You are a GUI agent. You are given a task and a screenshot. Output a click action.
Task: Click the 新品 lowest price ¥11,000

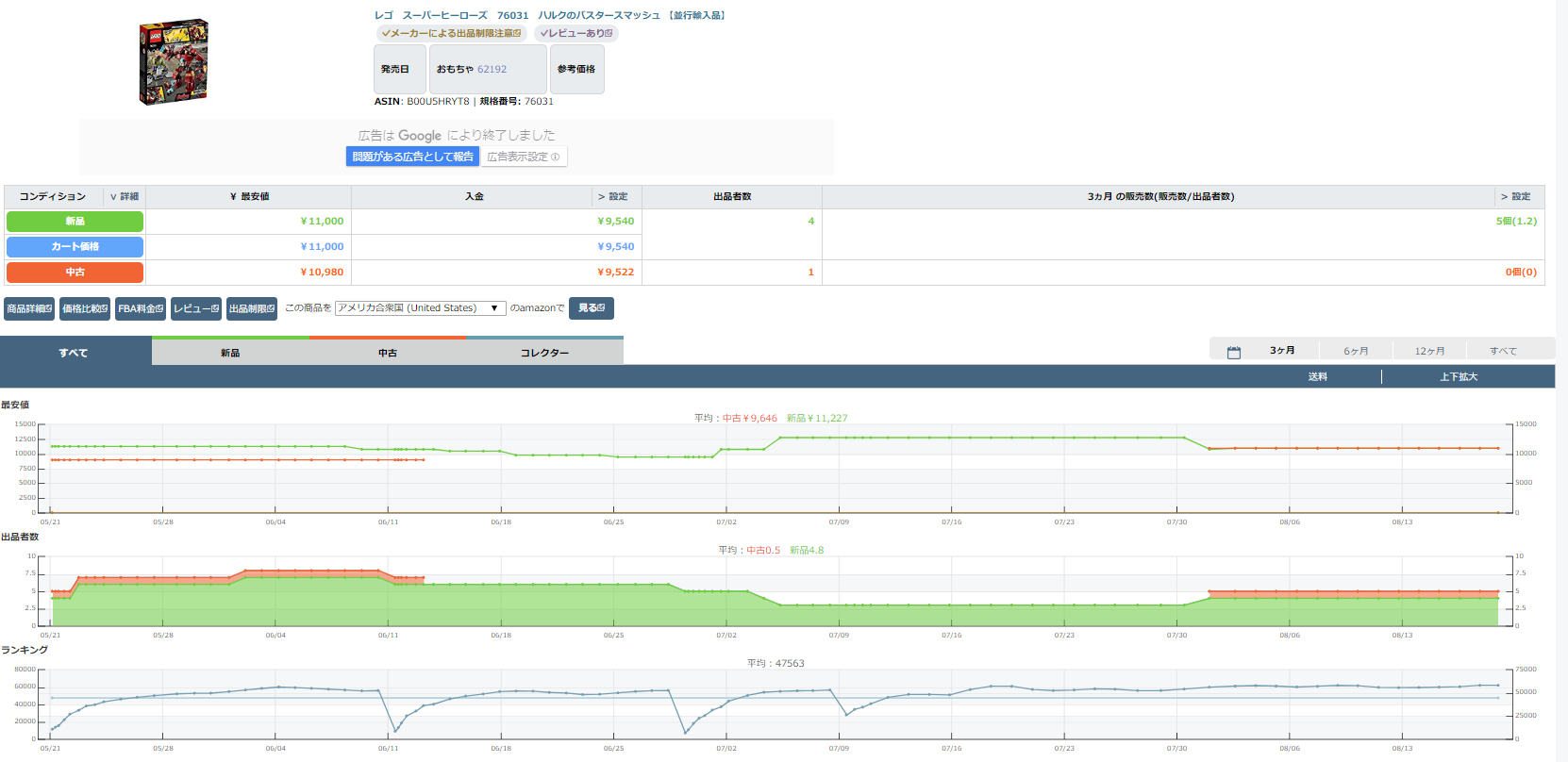pos(322,222)
